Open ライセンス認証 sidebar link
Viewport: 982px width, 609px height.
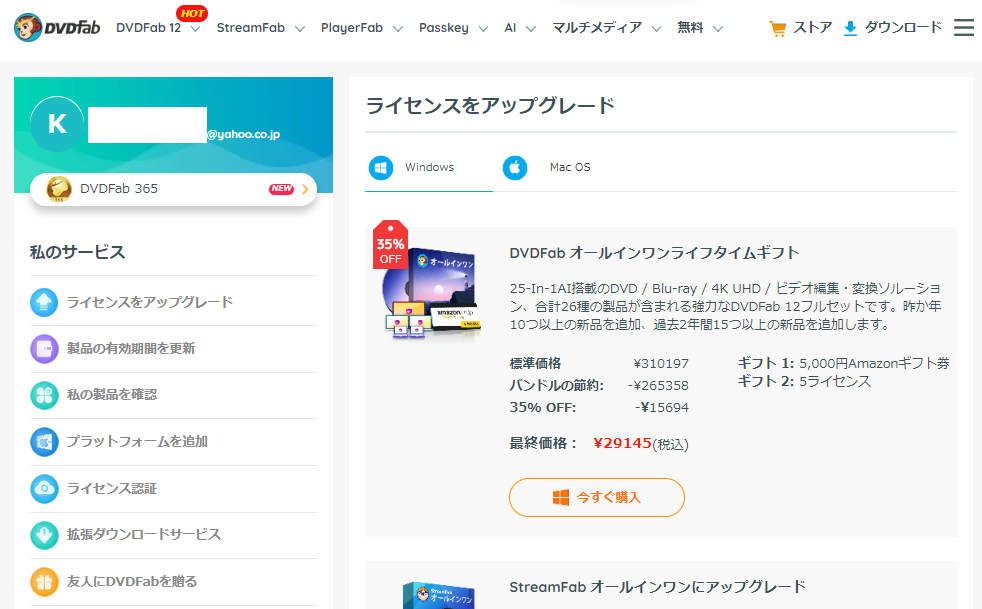pos(111,488)
